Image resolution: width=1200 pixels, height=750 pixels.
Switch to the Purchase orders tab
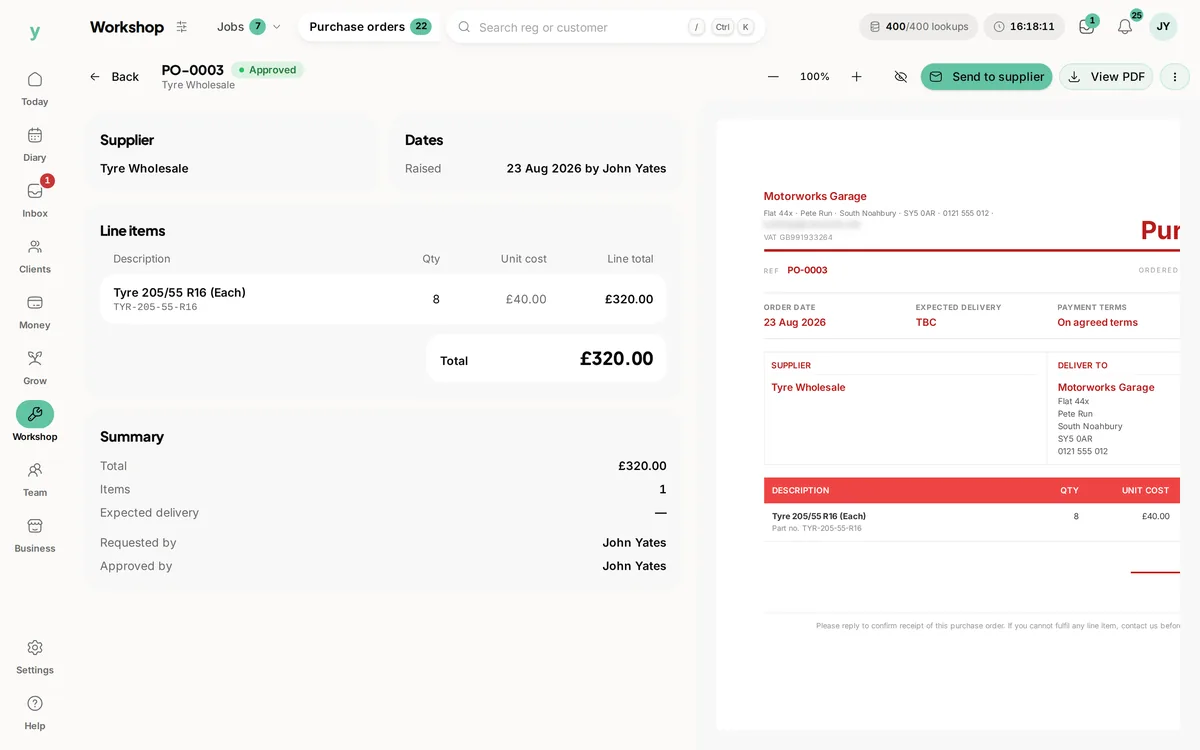pyautogui.click(x=370, y=27)
